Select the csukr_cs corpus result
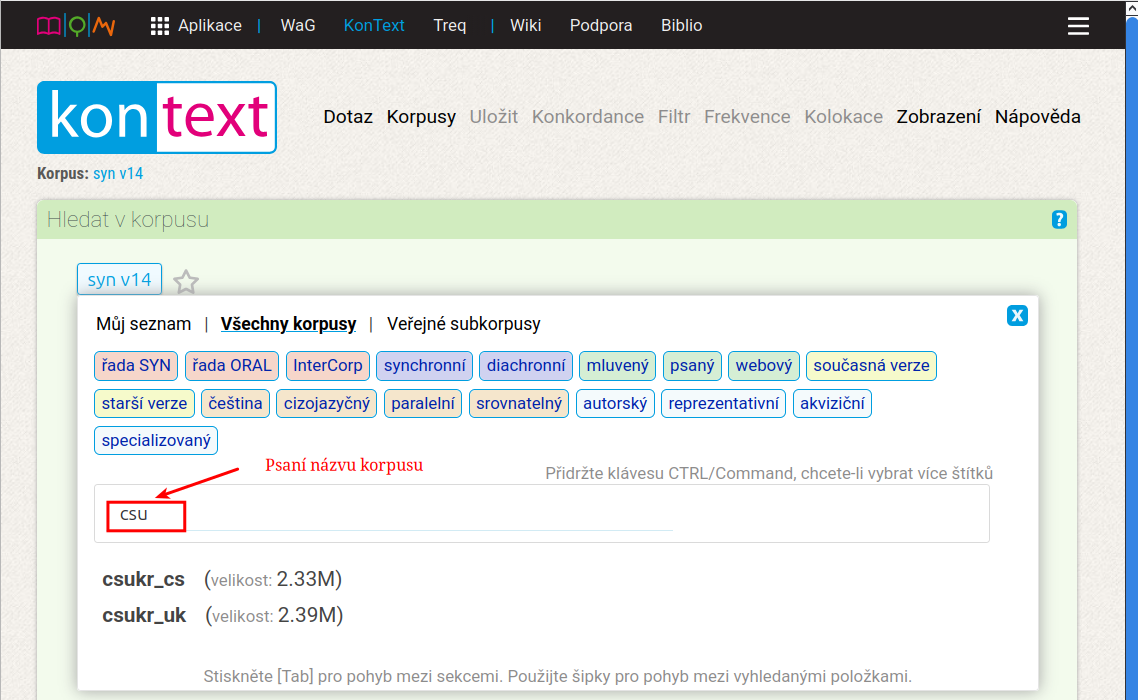Screen dimensions: 1138x700 tap(144, 579)
